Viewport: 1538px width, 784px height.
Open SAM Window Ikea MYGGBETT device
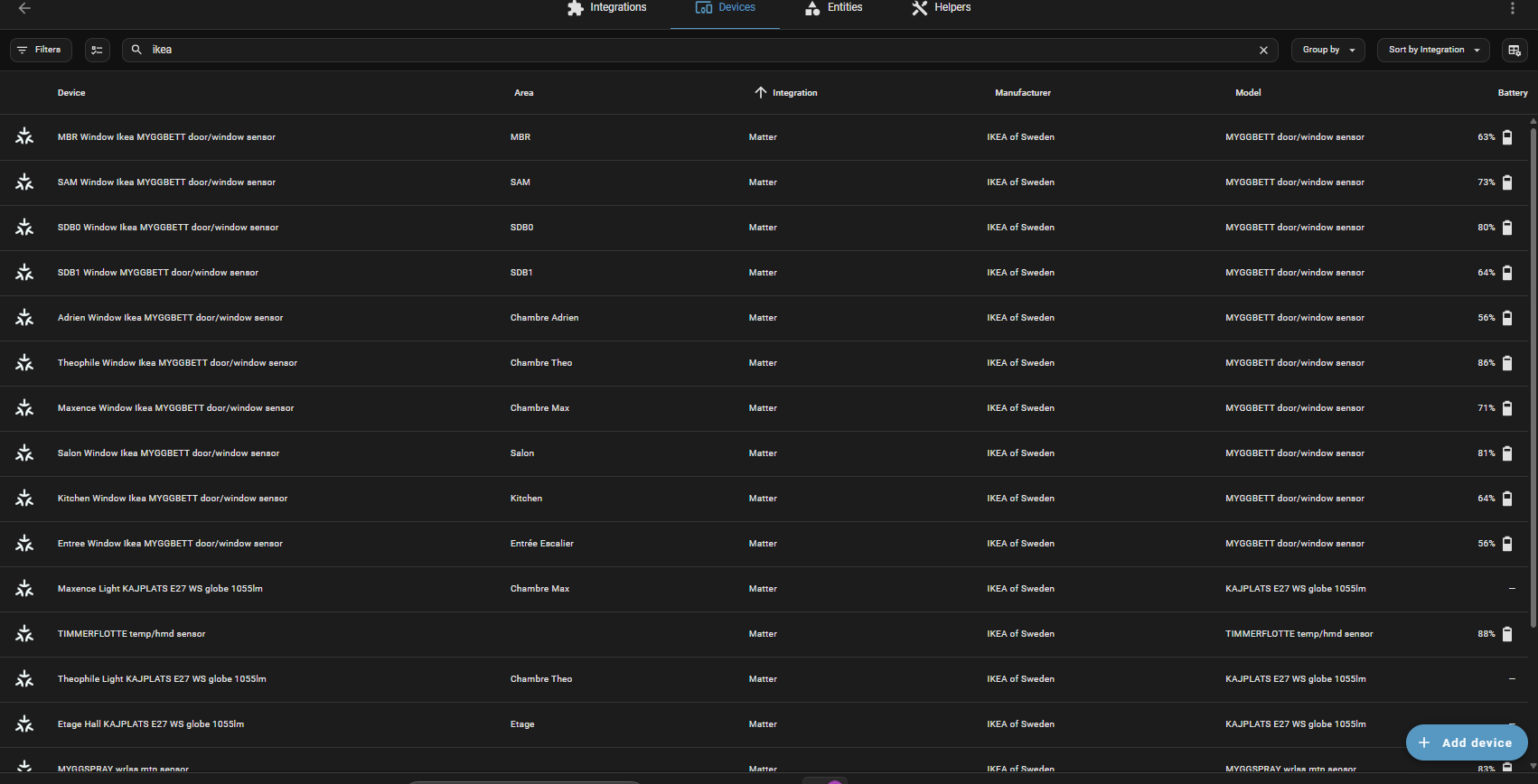(x=166, y=182)
